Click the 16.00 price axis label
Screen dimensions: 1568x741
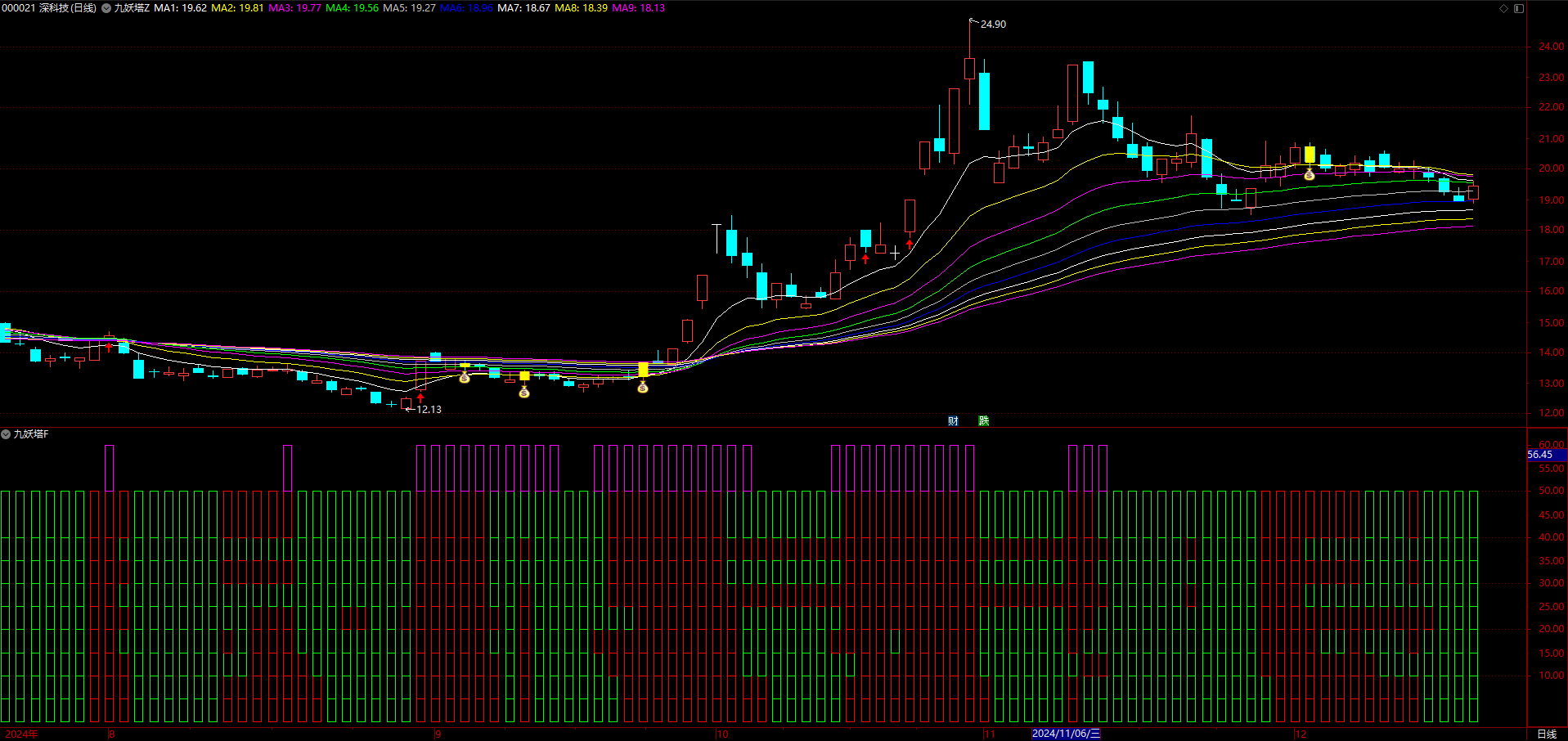click(1551, 291)
